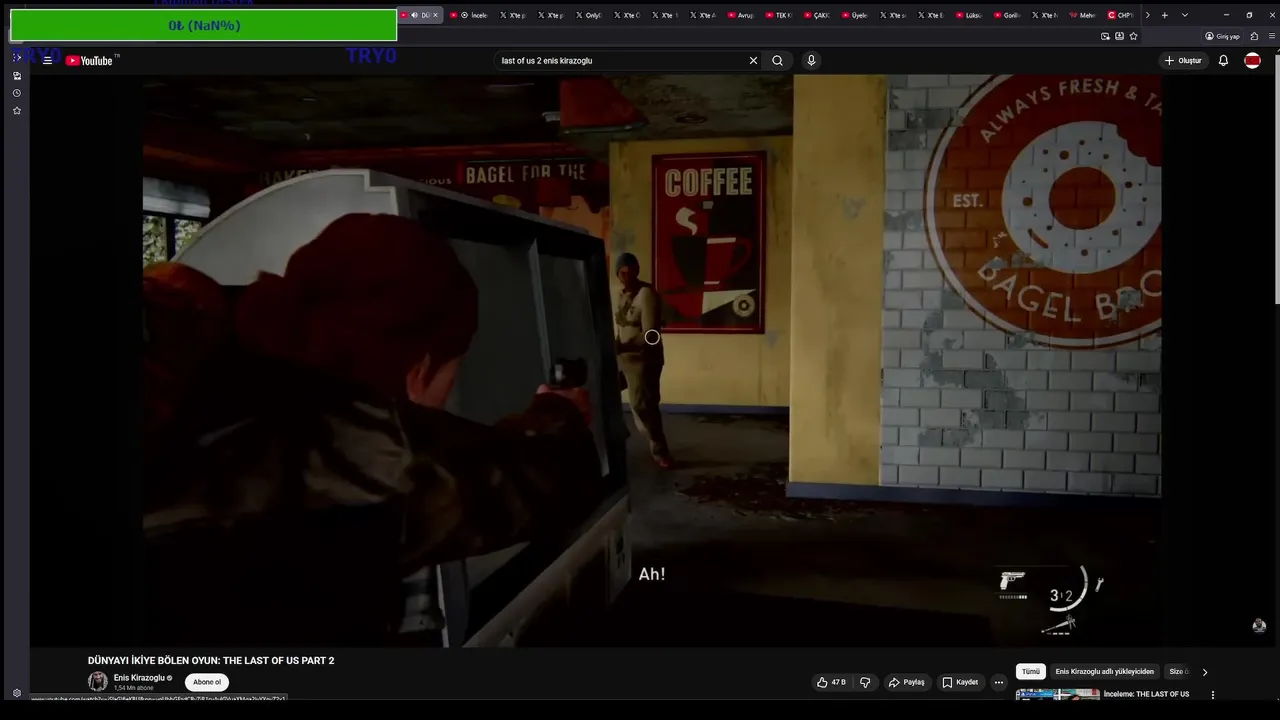Start voice search with the microphone icon
This screenshot has width=1280, height=720.
[811, 61]
